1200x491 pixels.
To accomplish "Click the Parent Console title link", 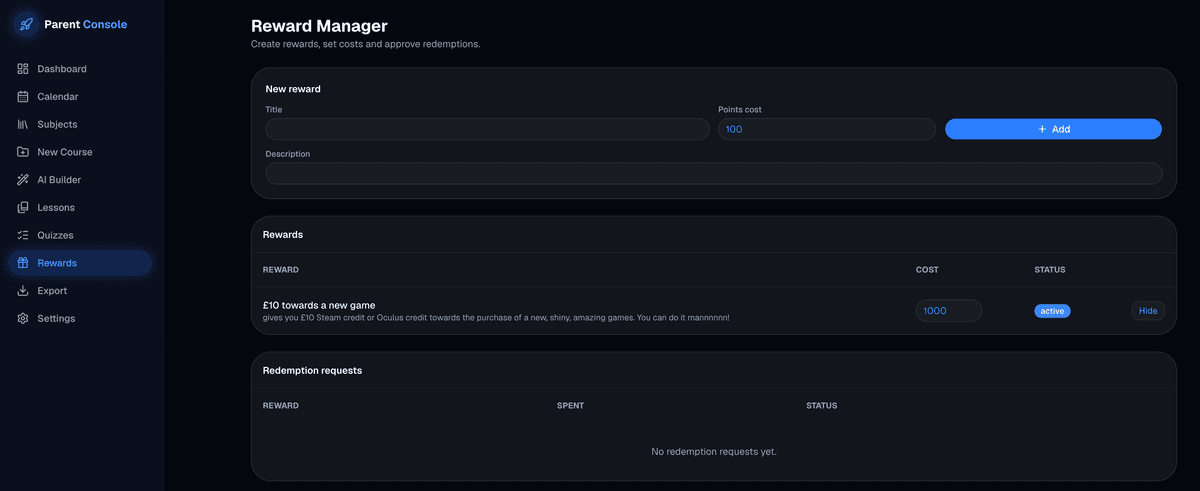I will [x=86, y=24].
